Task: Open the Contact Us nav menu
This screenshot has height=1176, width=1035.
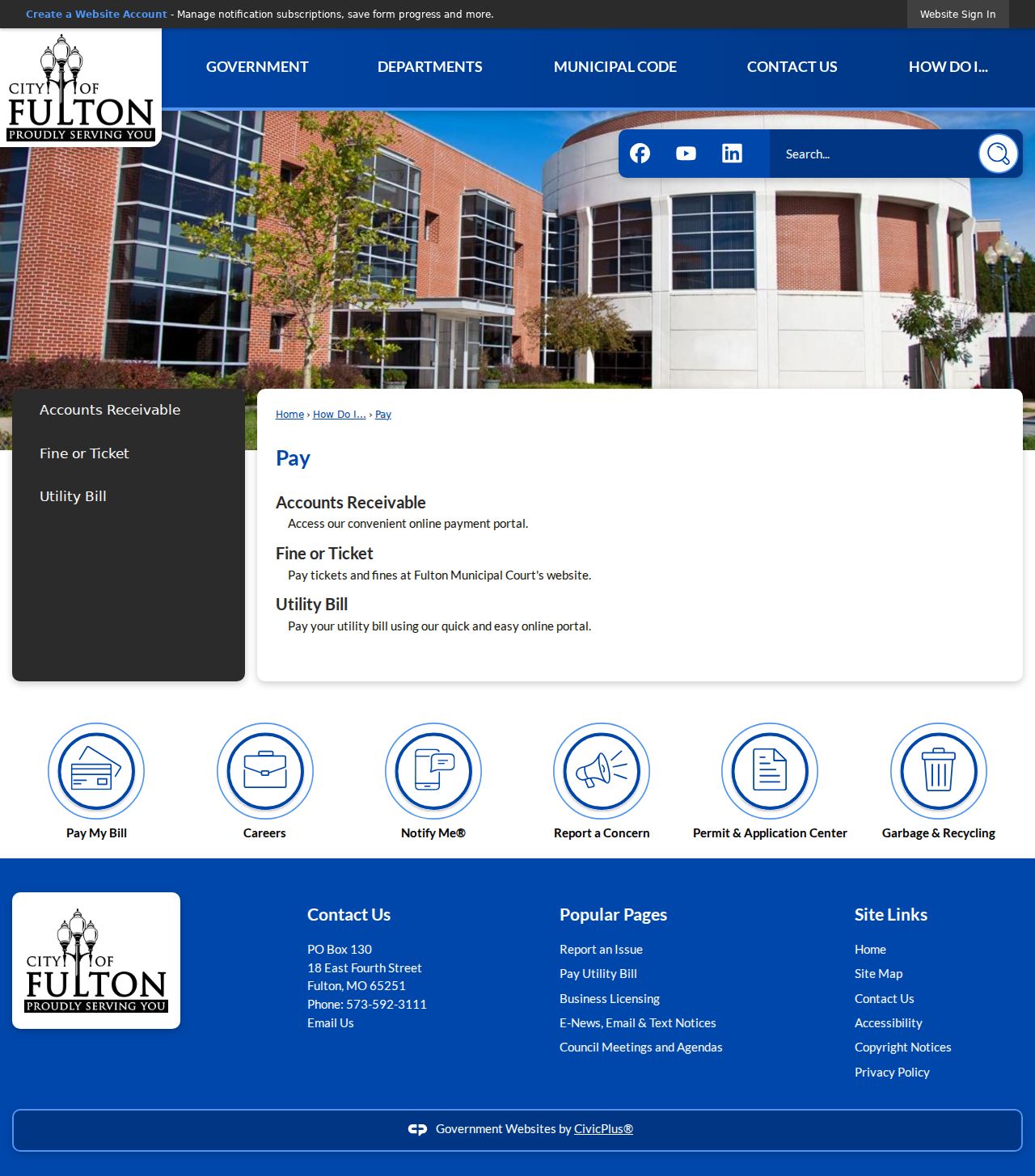Action: [792, 67]
